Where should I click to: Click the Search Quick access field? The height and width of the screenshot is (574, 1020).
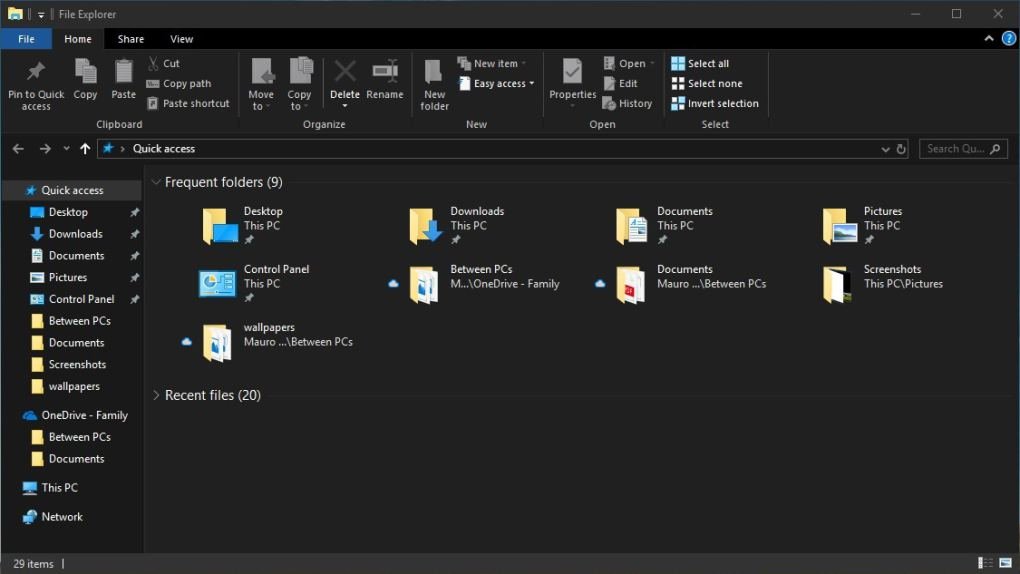[x=956, y=149]
